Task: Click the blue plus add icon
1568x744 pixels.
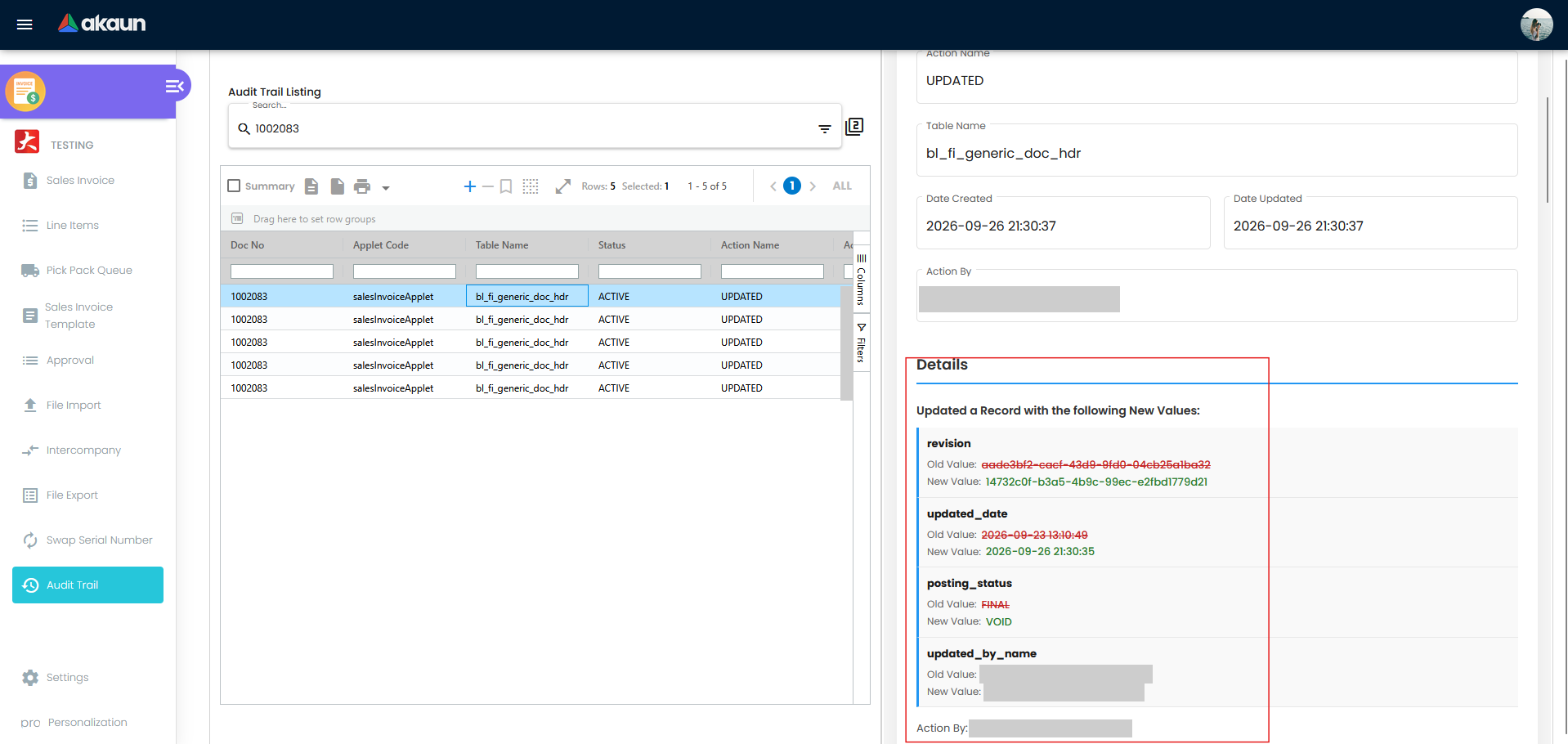Action: [x=470, y=186]
